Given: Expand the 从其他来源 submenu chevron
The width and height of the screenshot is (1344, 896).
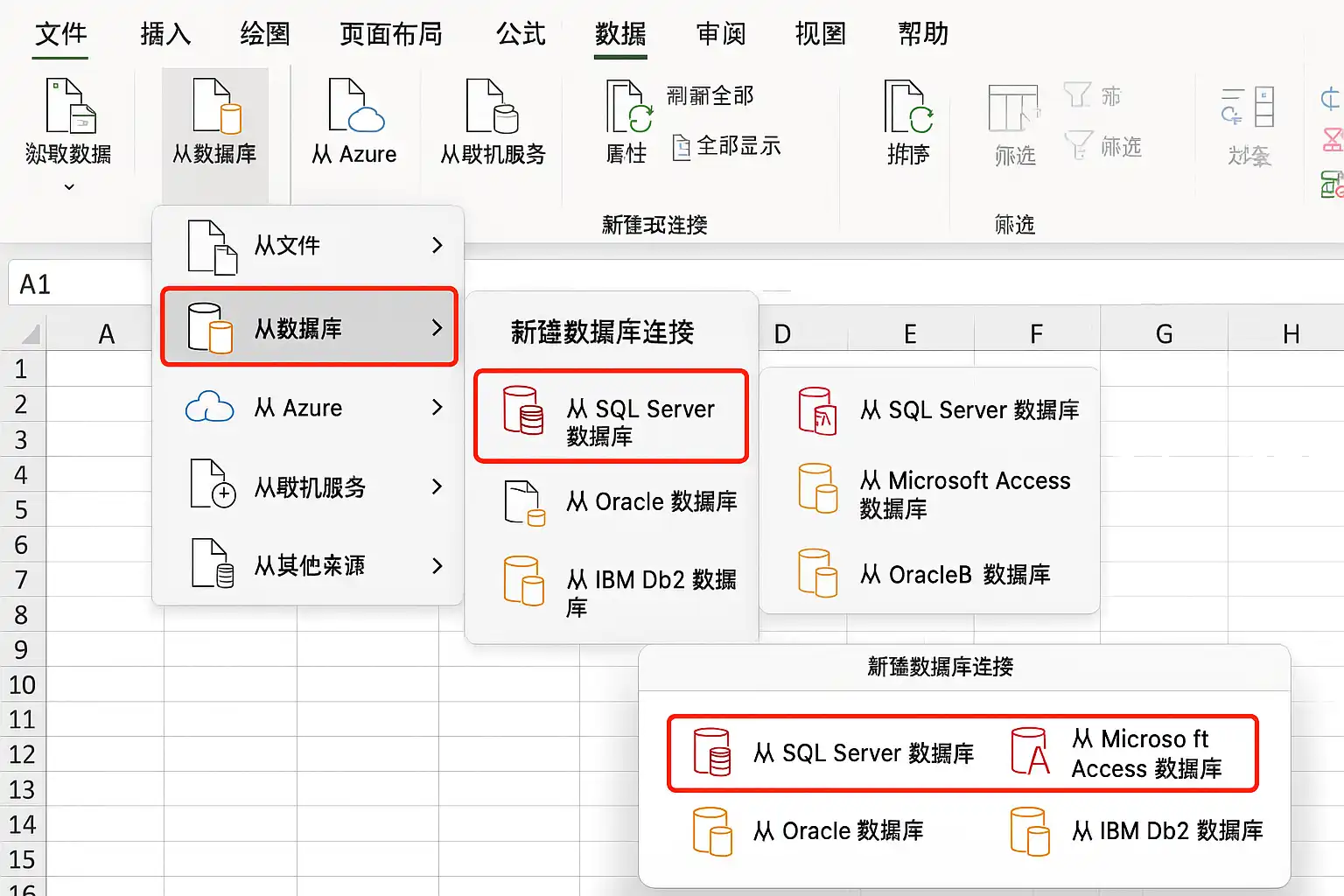Looking at the screenshot, I should pyautogui.click(x=437, y=566).
